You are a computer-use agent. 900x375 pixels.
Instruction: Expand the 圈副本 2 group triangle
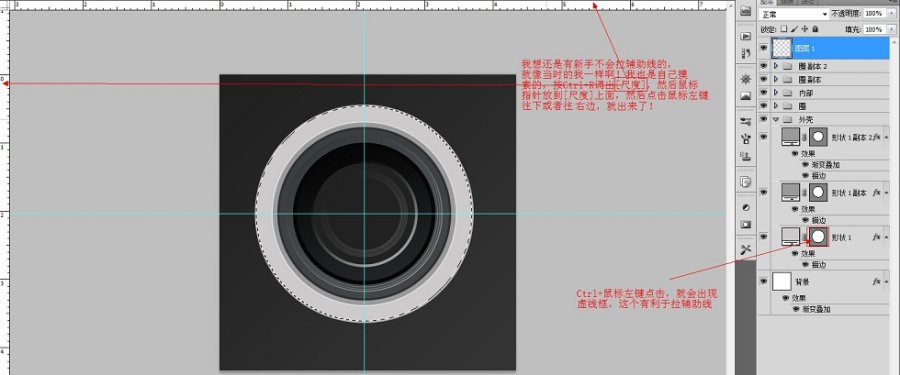776,67
